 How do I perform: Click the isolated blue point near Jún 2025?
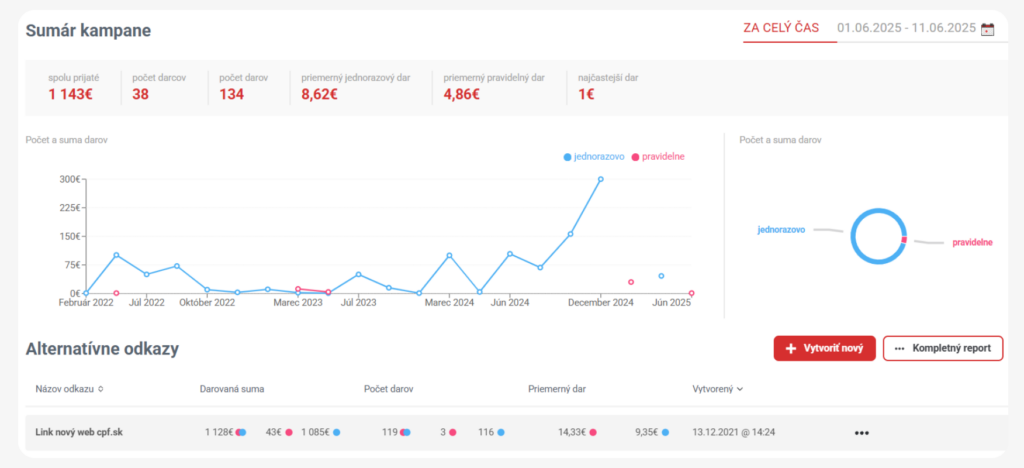(661, 276)
